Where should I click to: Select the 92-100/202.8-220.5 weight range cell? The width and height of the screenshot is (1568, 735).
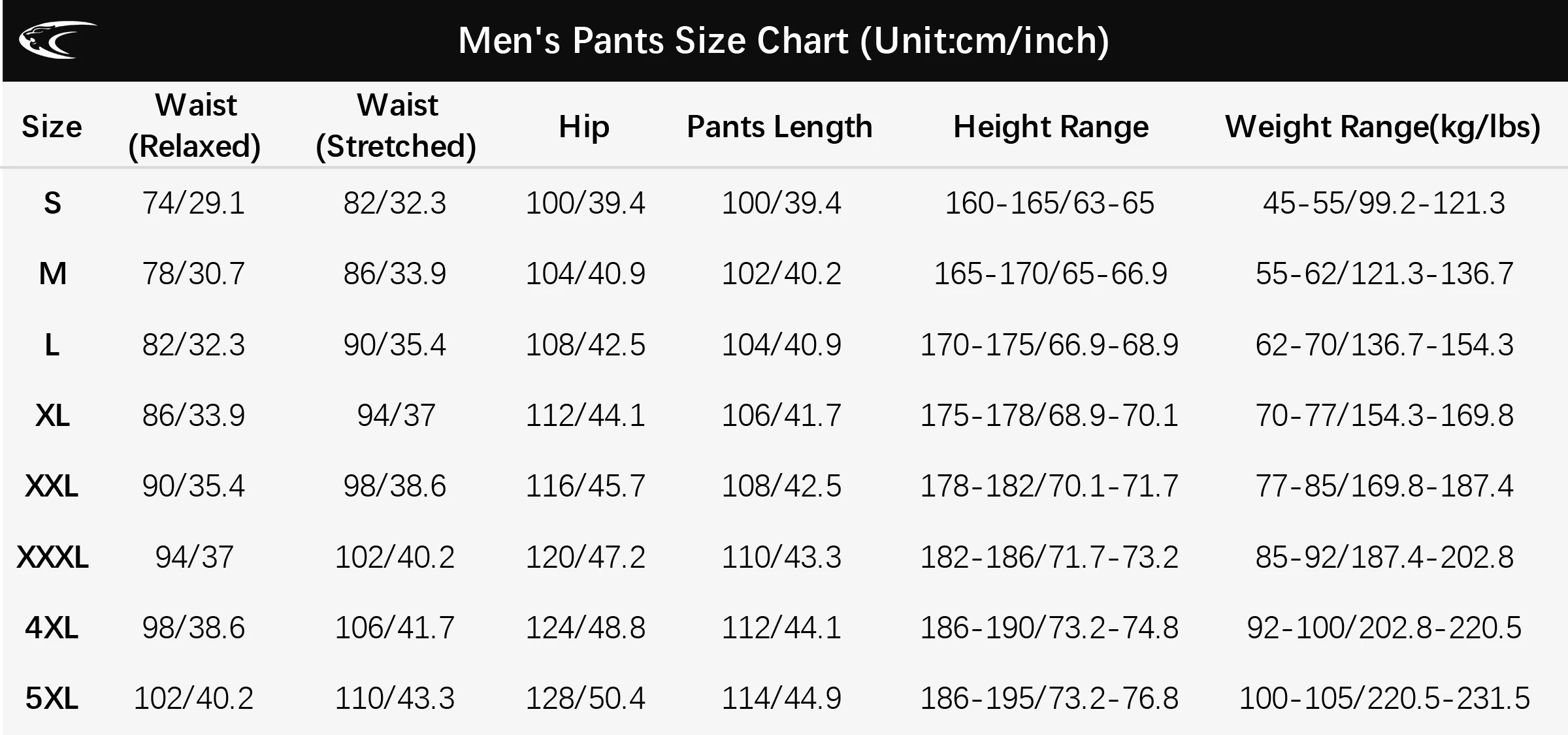pyautogui.click(x=1384, y=628)
